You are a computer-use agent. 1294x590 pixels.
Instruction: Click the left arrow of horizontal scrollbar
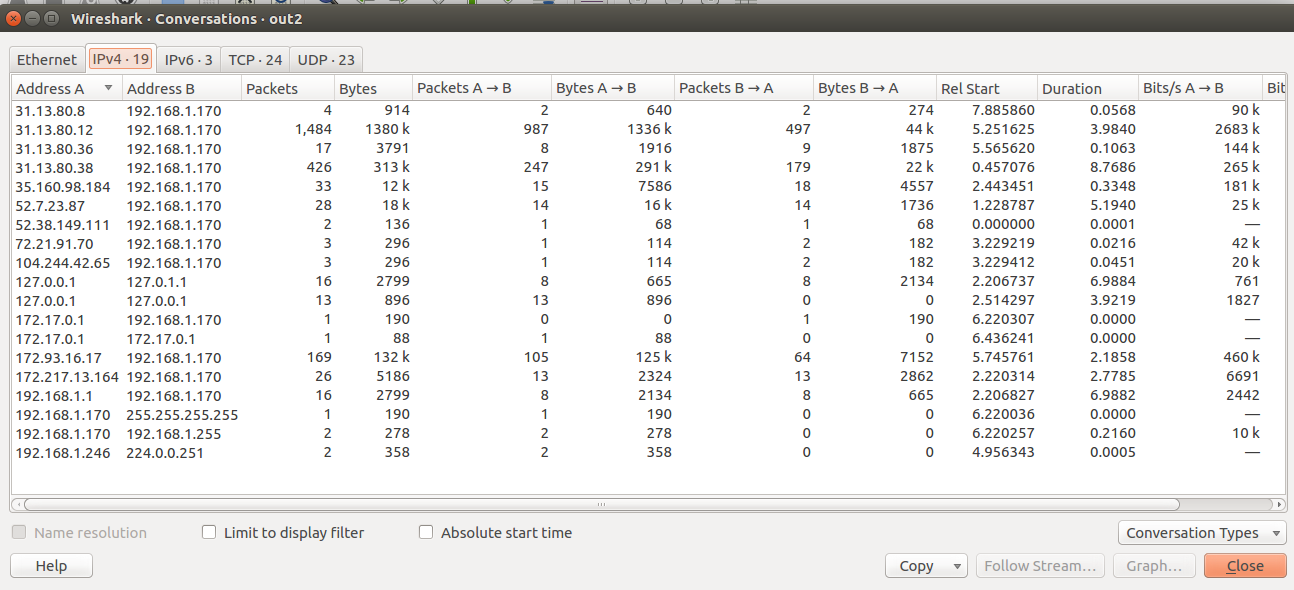(17, 505)
